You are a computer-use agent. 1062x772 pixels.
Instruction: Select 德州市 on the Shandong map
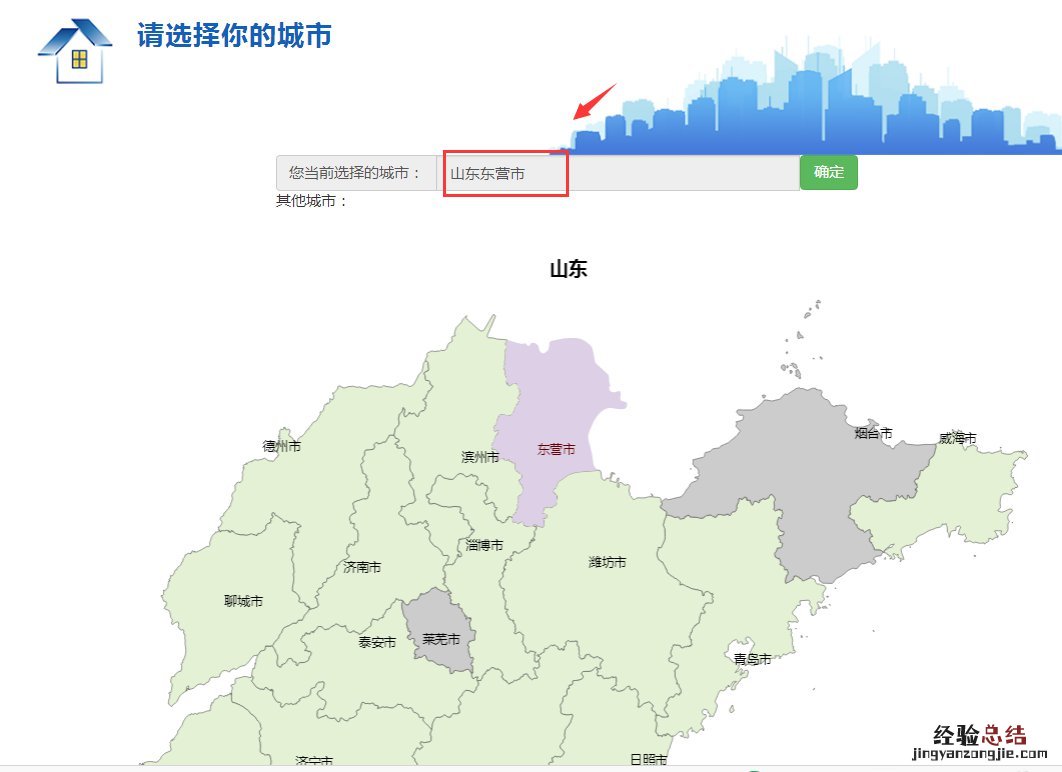point(282,446)
